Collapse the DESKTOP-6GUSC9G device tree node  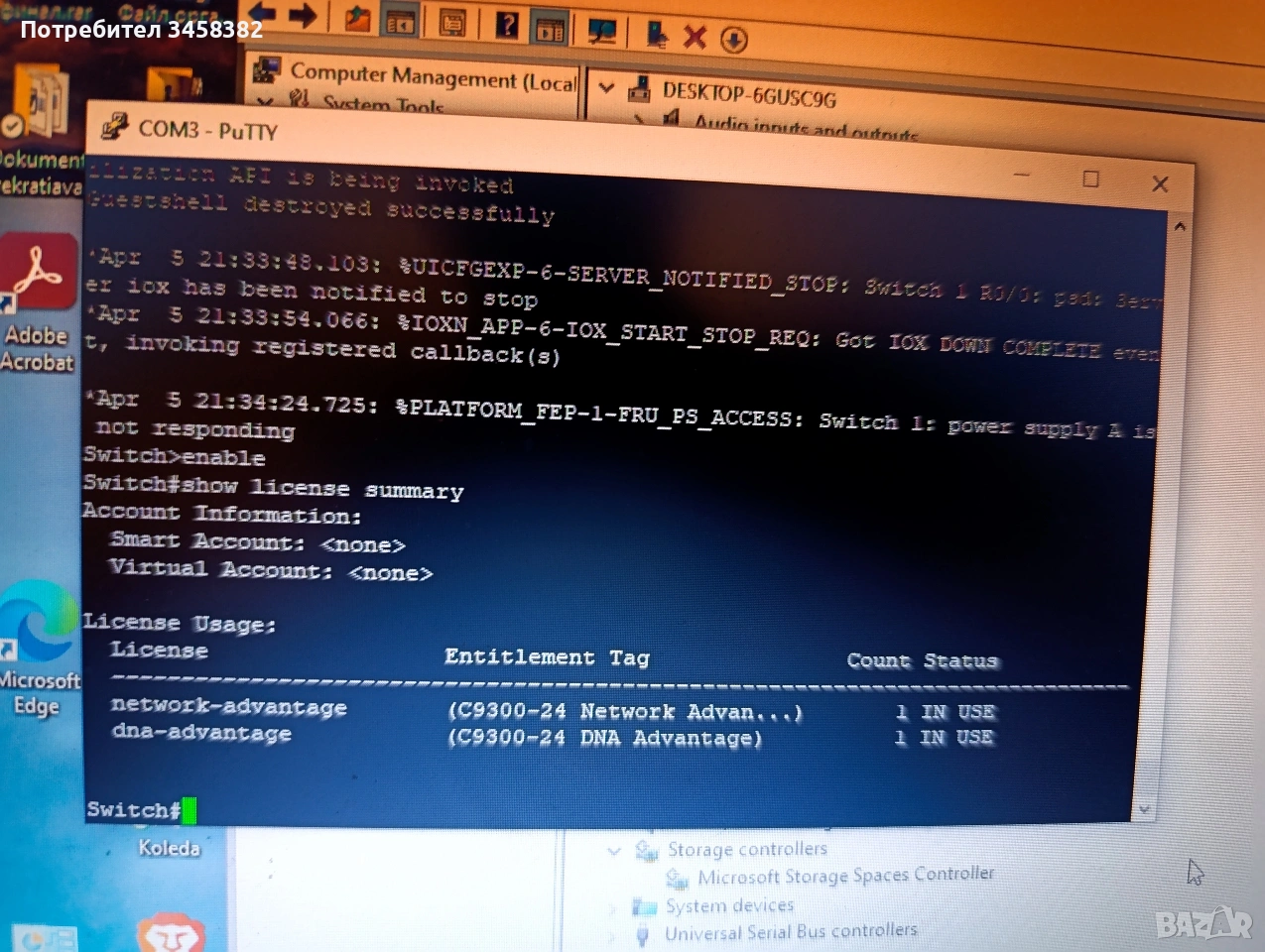(607, 87)
